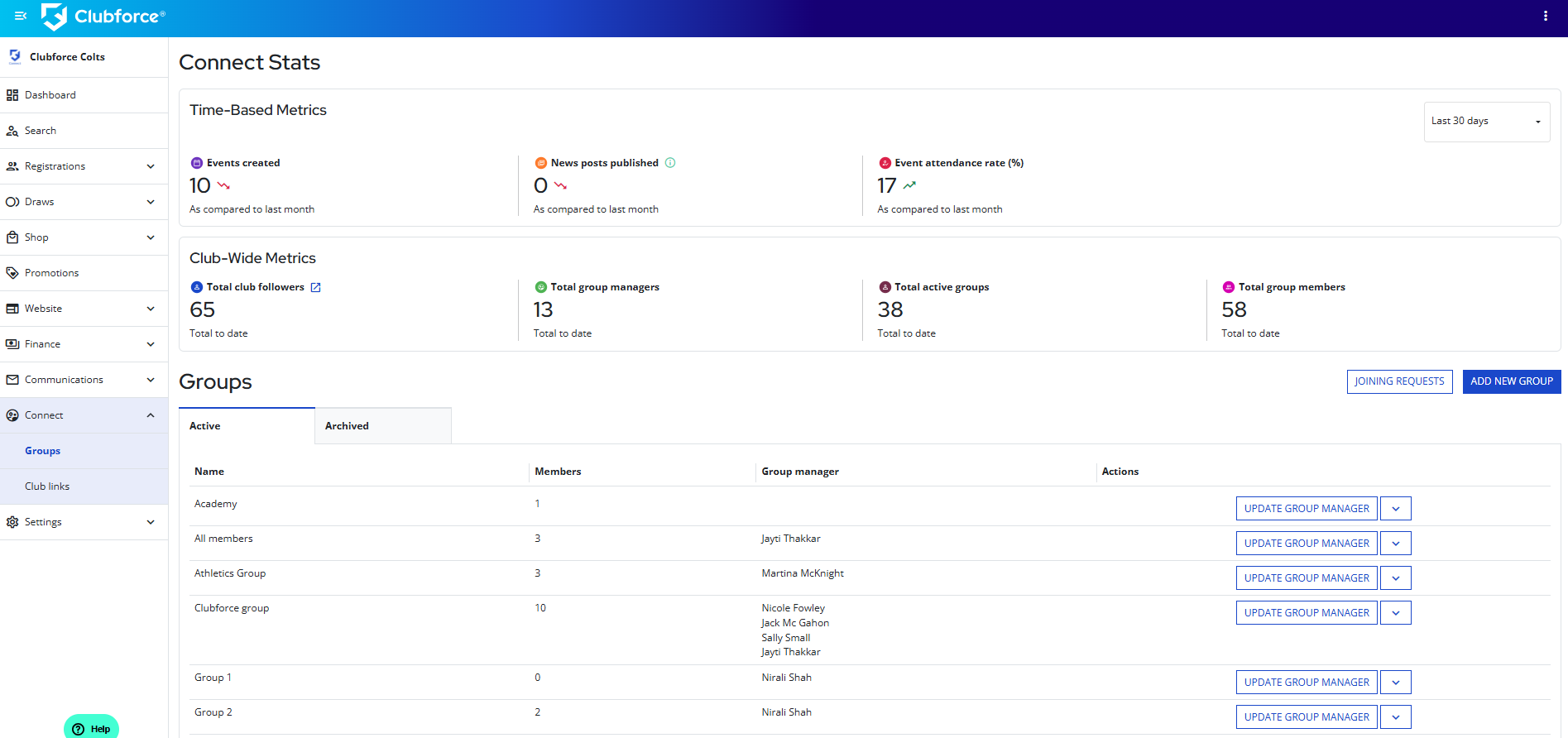Open Club links in the sidebar
1568x738 pixels.
(x=47, y=486)
